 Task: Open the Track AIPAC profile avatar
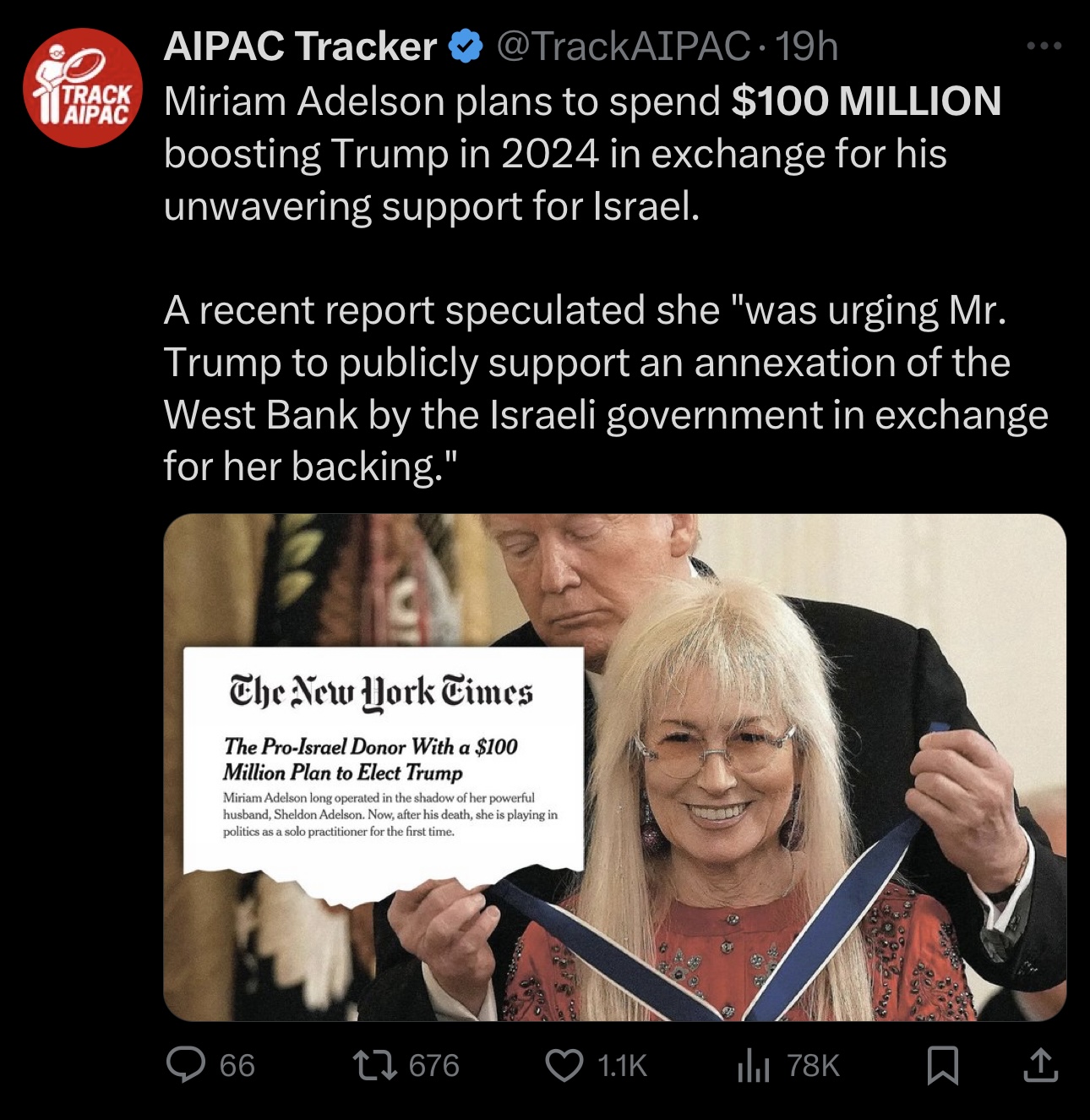point(83,88)
